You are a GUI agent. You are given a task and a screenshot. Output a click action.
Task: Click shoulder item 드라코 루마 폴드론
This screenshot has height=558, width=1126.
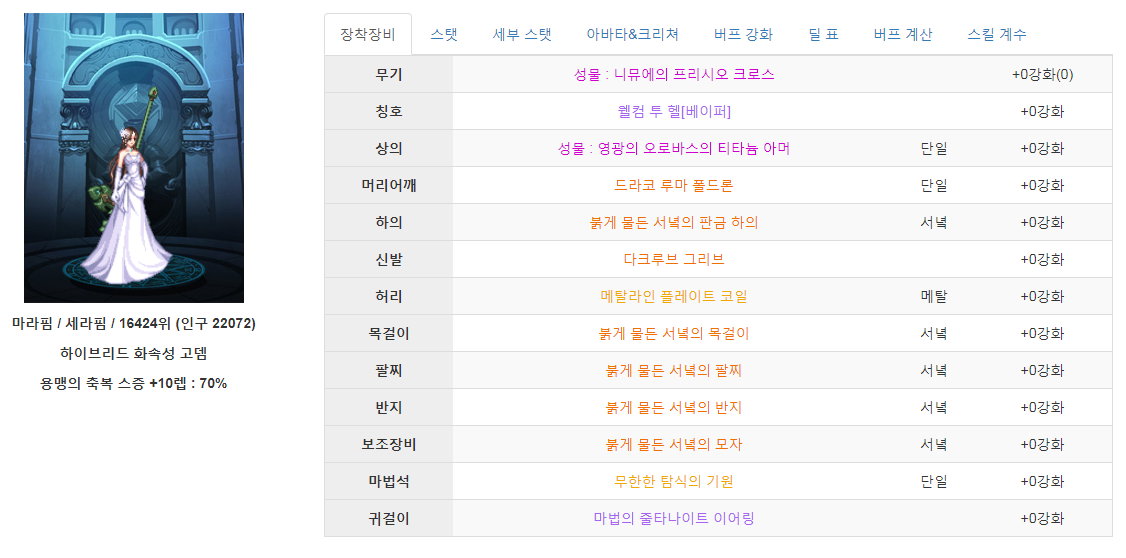click(x=674, y=185)
